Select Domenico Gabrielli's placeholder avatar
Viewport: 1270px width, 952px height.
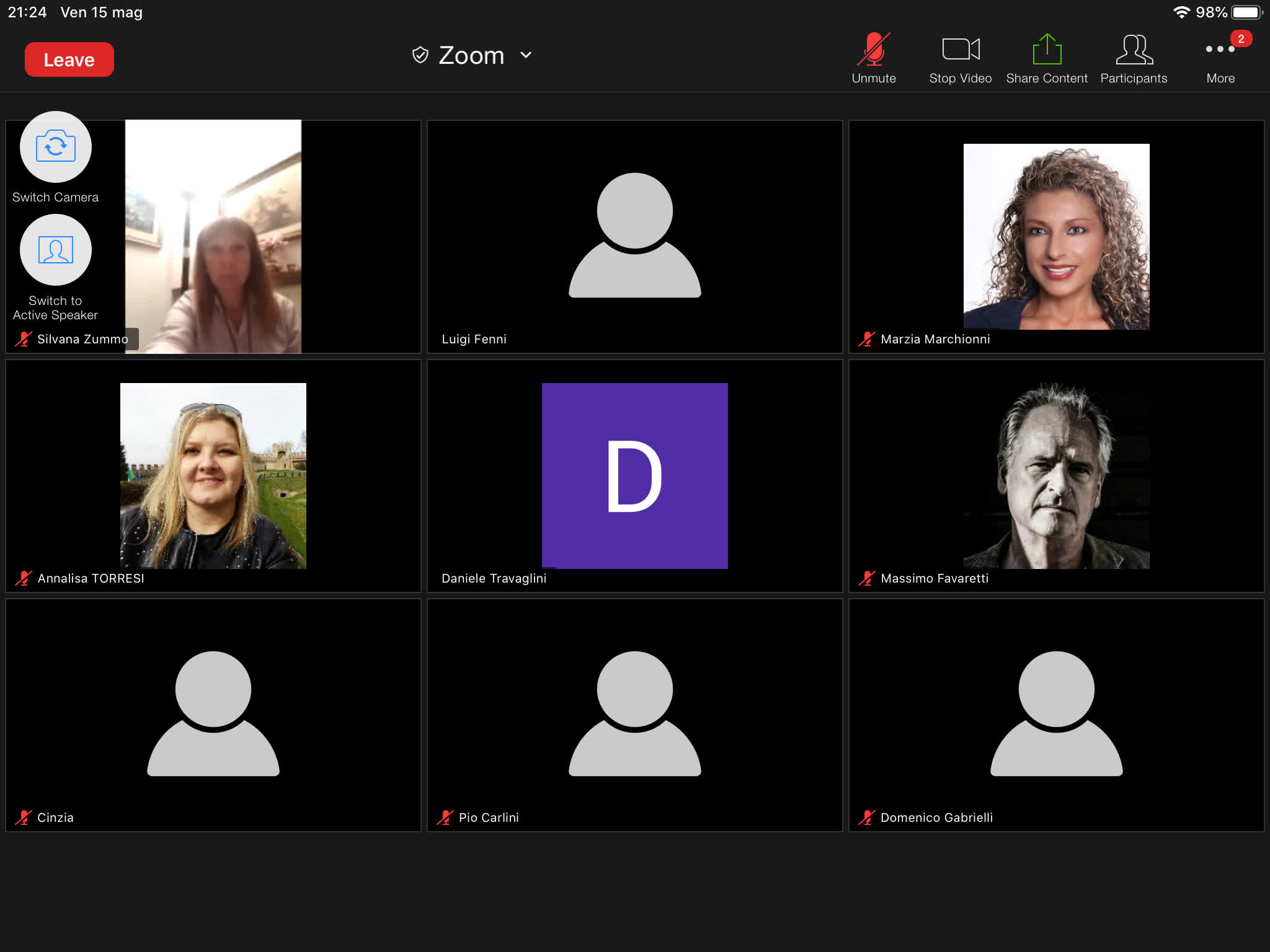(x=1056, y=713)
